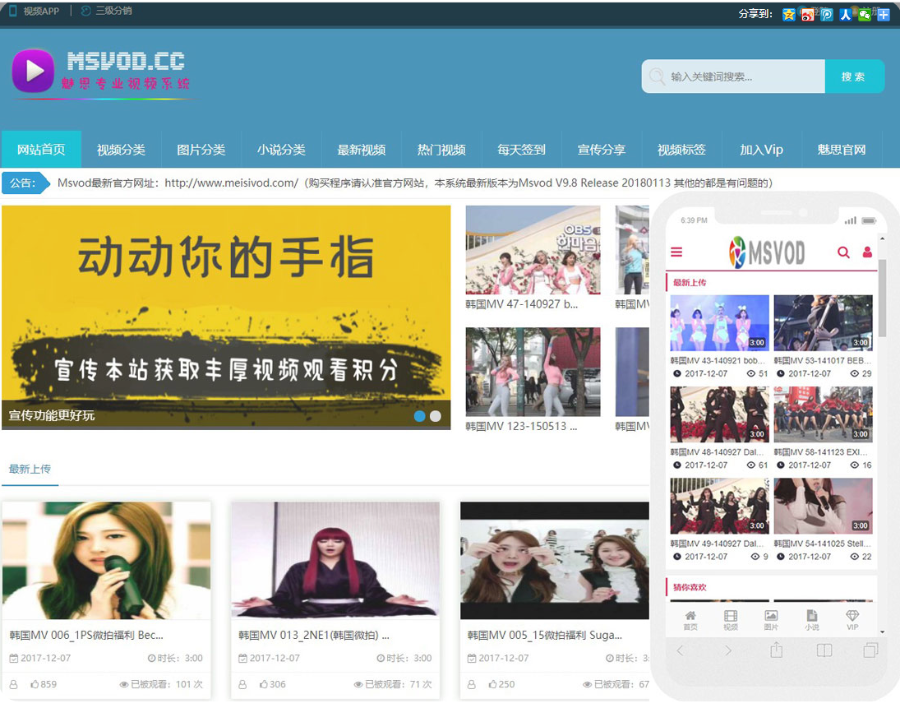Open 韩国MV 58-141123 phone thumbnail
This screenshot has width=900, height=708.
(x=823, y=414)
